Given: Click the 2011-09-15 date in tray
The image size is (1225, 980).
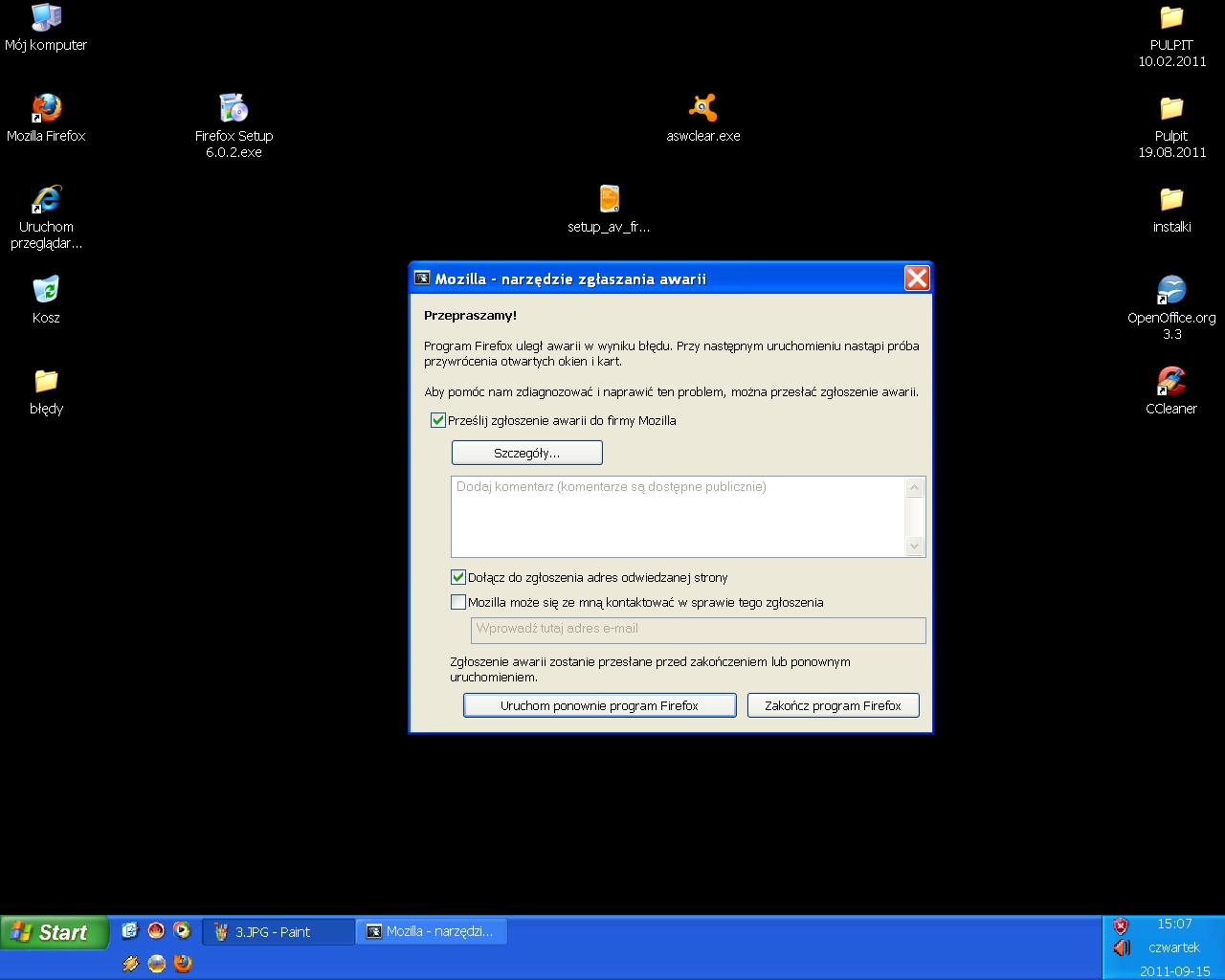Looking at the screenshot, I should (x=1174, y=971).
